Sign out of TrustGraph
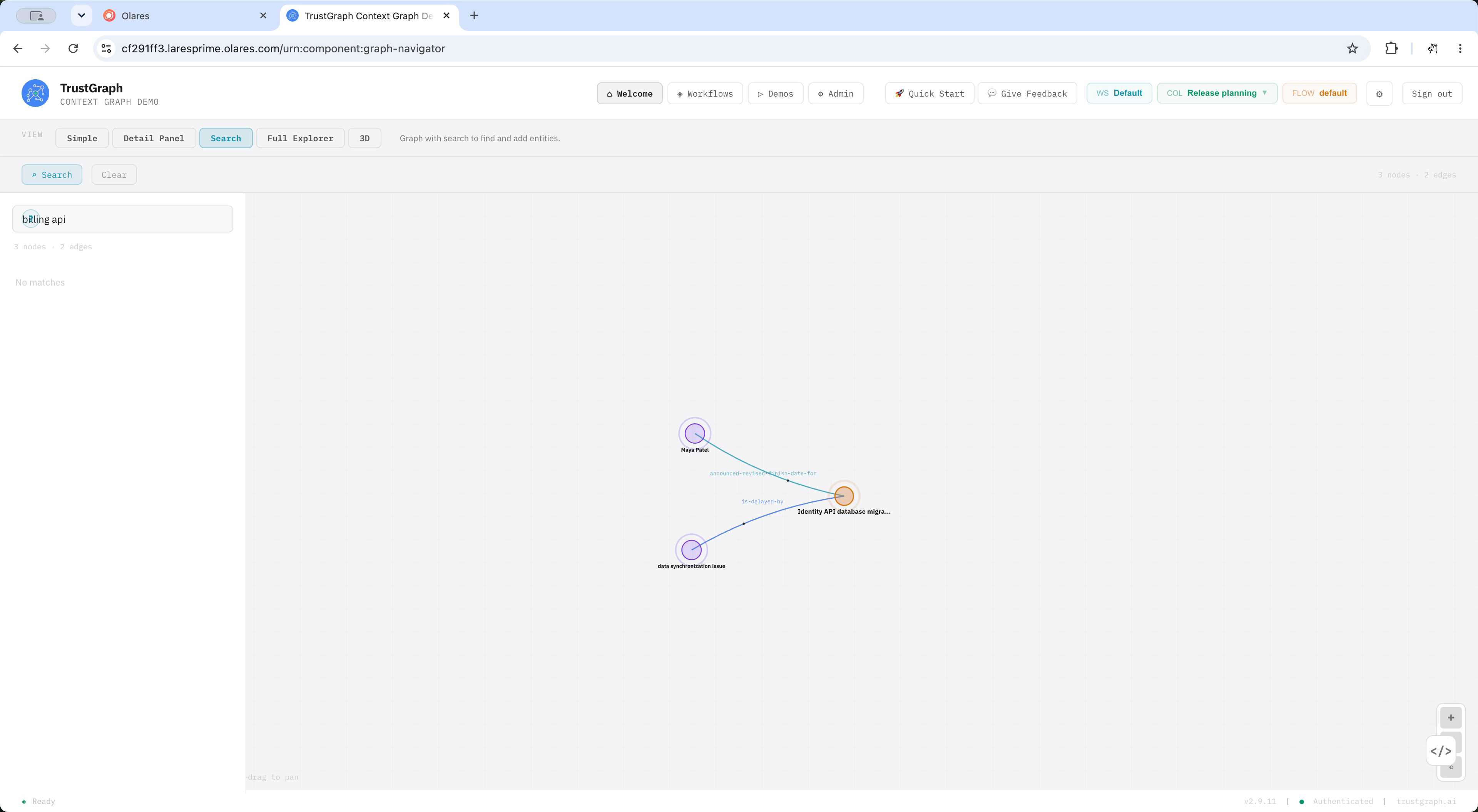The image size is (1478, 812). click(x=1431, y=94)
